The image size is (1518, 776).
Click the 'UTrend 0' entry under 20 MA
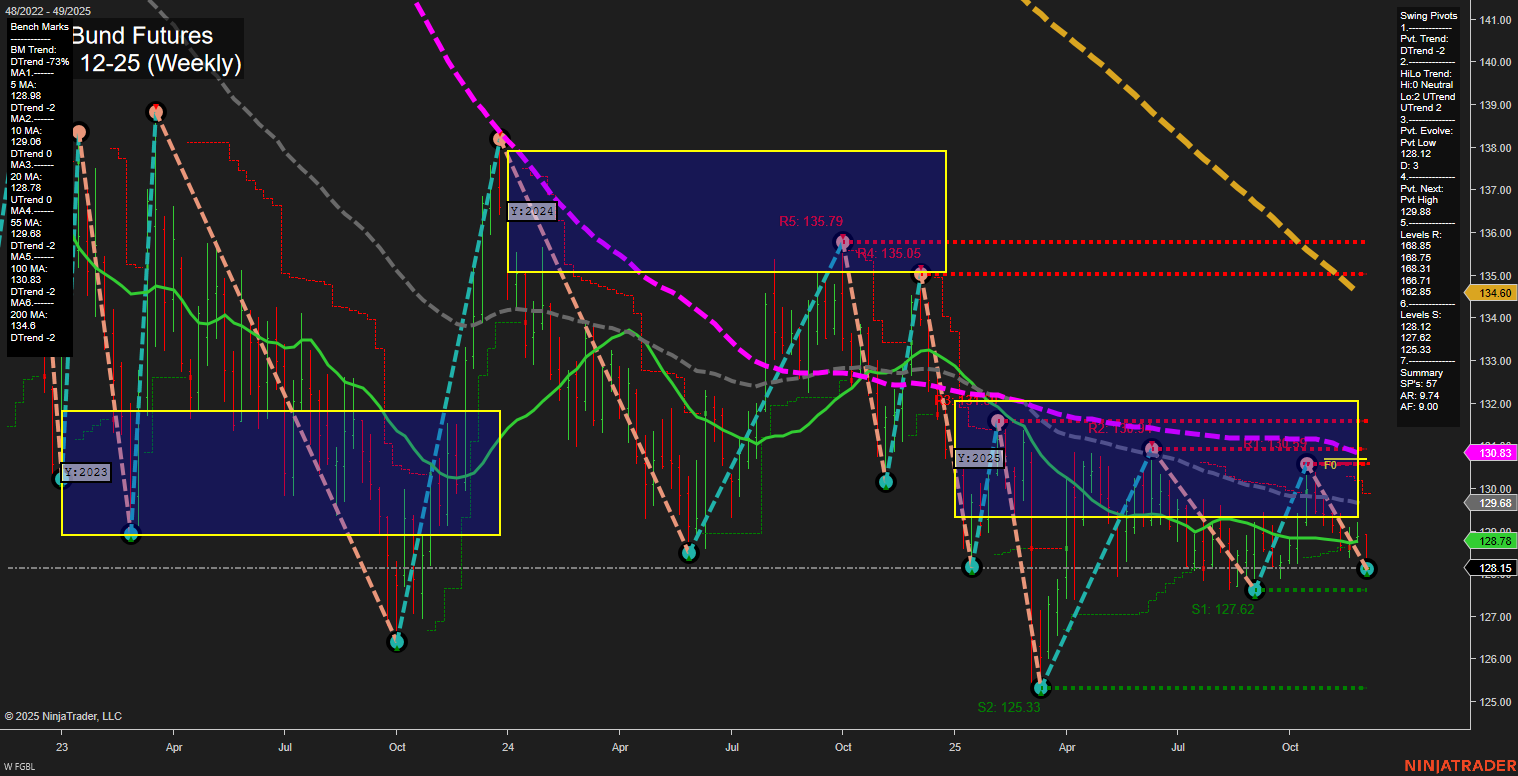(32, 199)
